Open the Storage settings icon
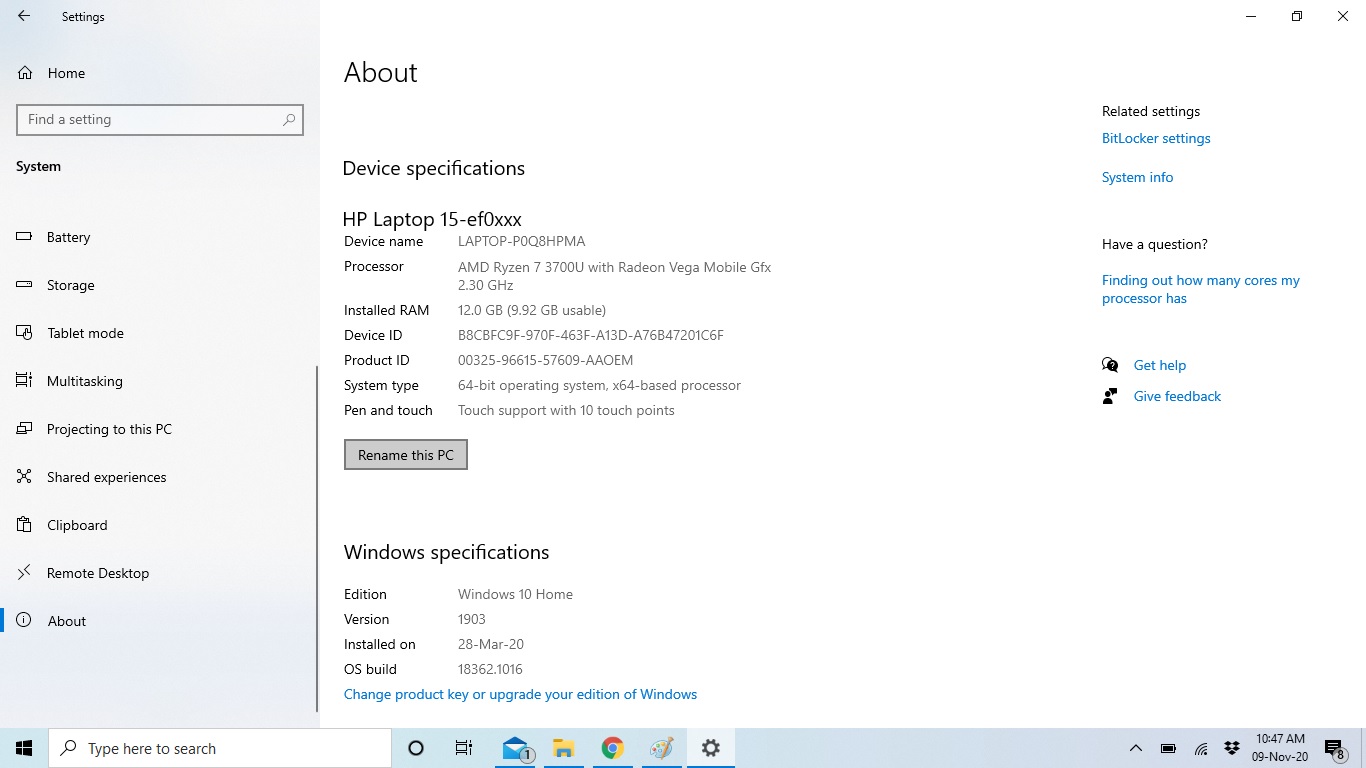Image resolution: width=1366 pixels, height=768 pixels. [x=25, y=285]
